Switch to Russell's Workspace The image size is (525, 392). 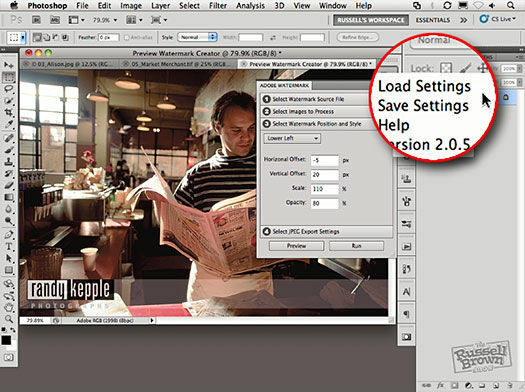tap(371, 20)
